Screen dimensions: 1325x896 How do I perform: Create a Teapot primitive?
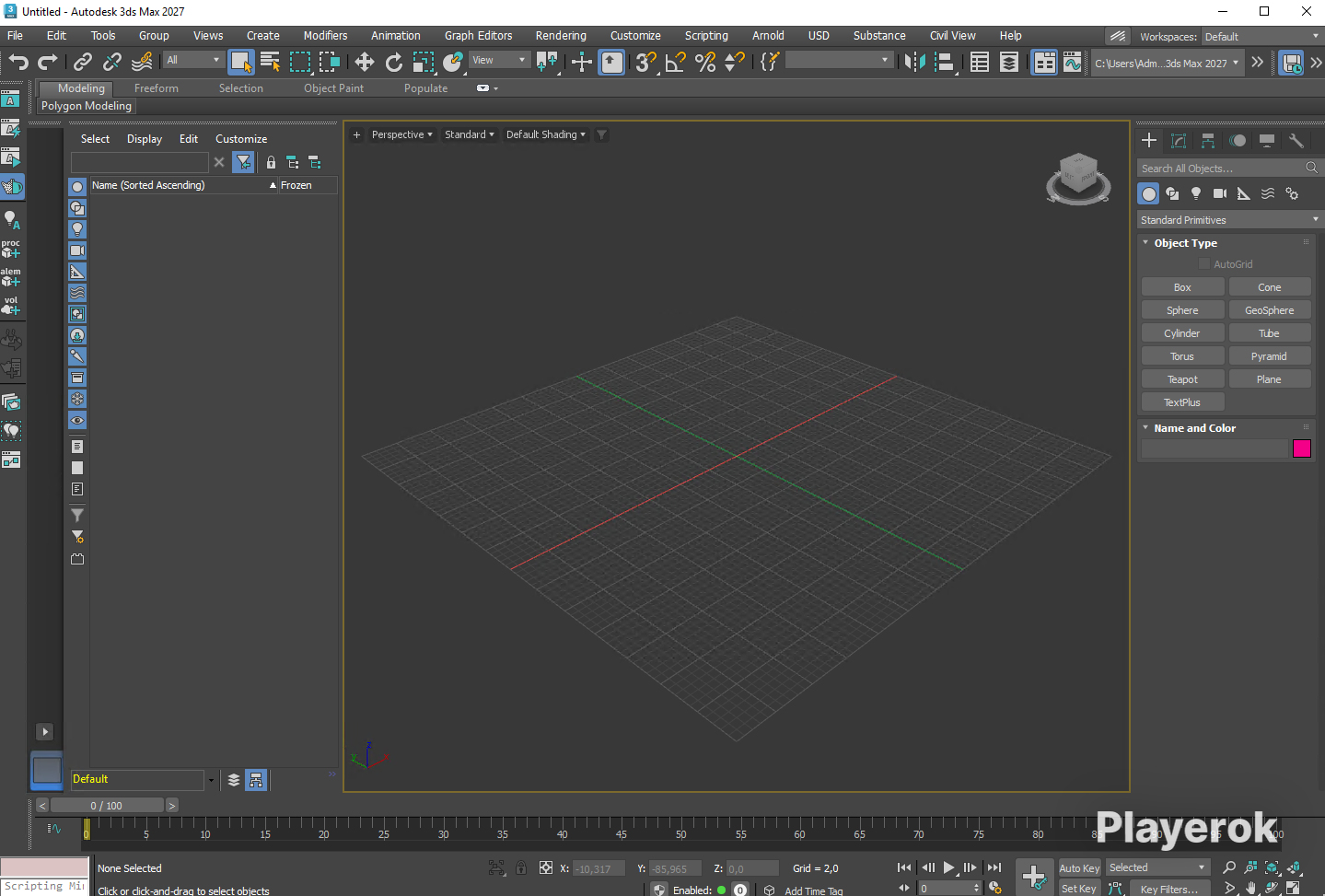point(1182,379)
